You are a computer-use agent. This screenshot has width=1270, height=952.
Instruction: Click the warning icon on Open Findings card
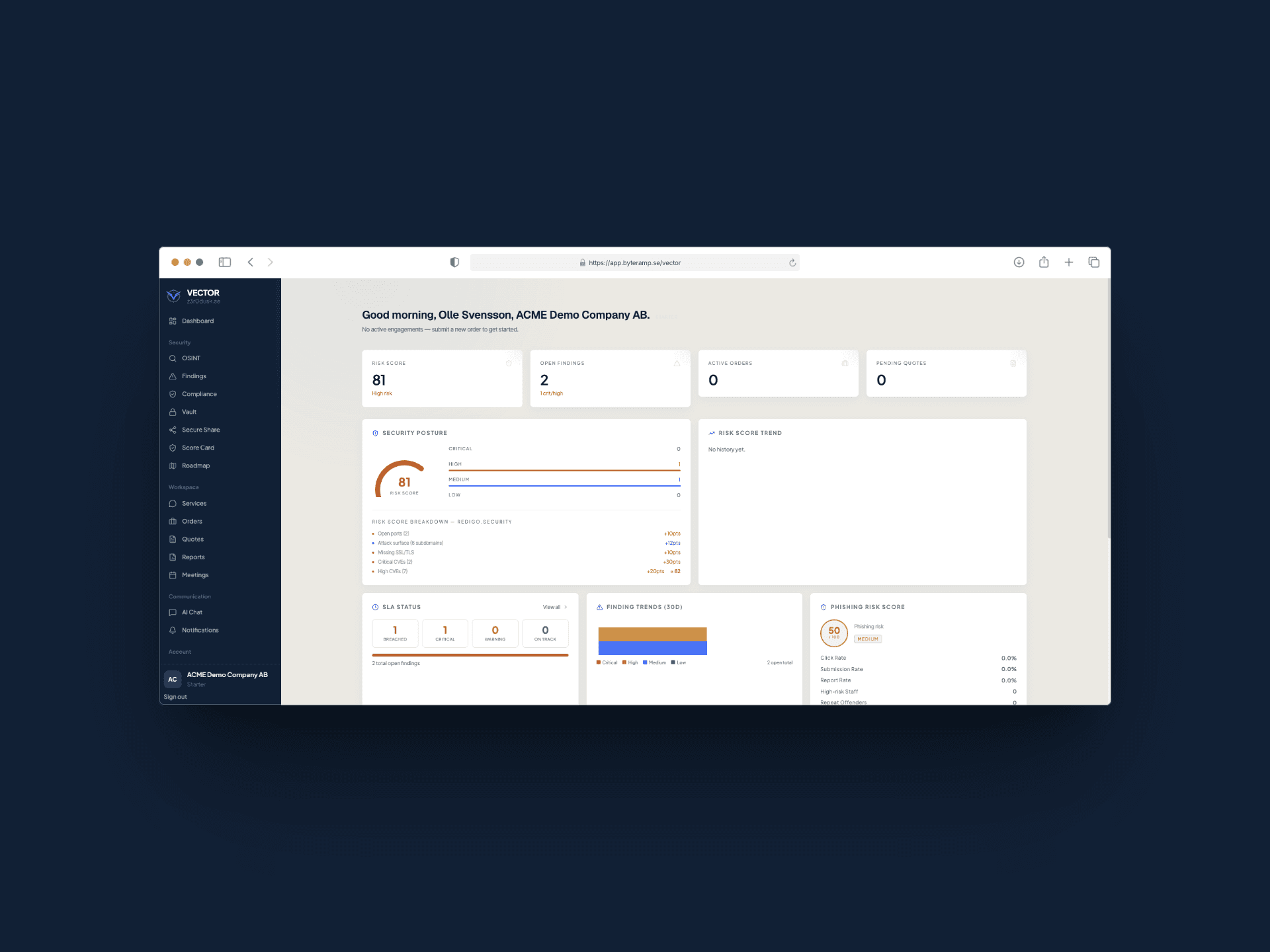(677, 364)
